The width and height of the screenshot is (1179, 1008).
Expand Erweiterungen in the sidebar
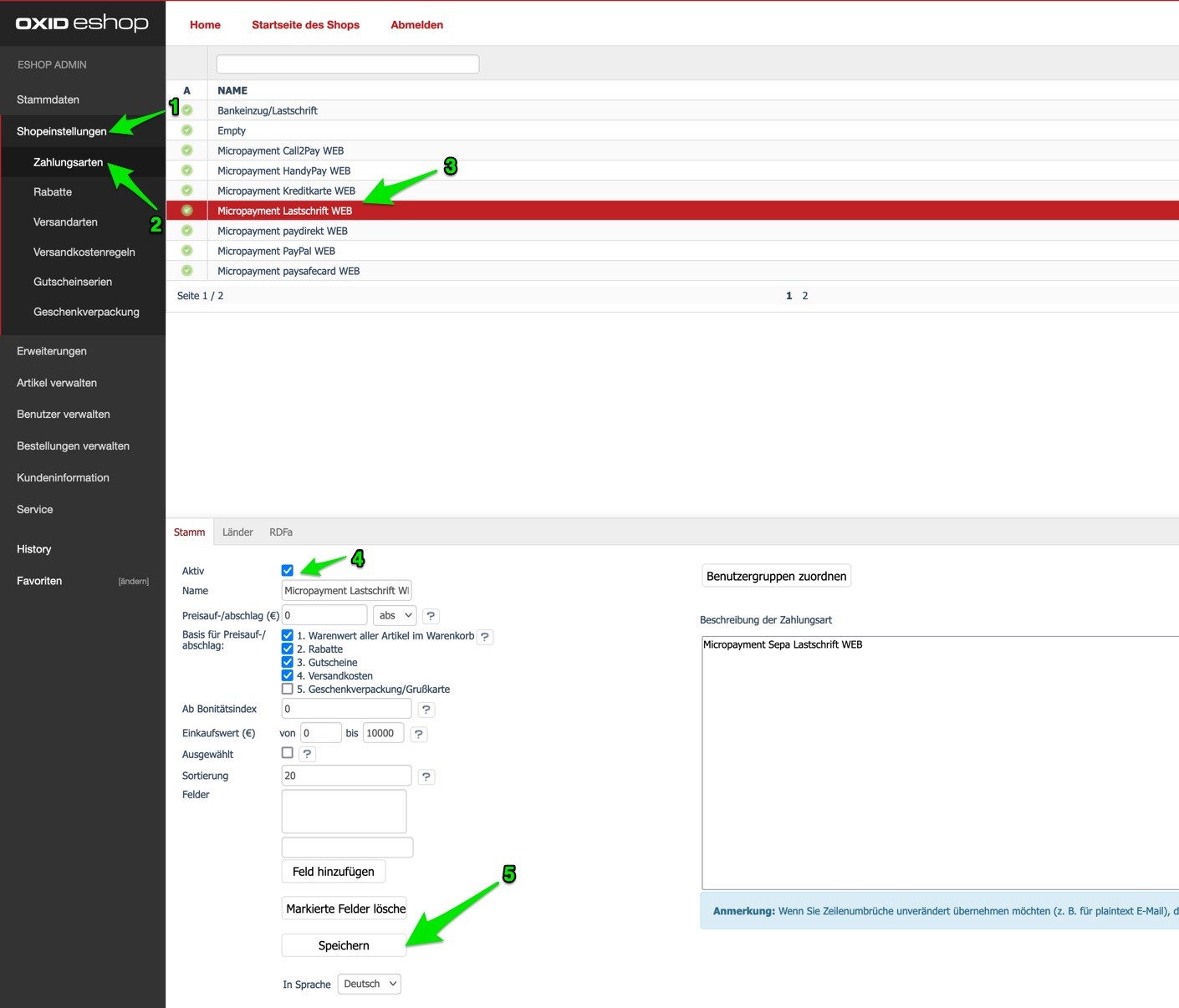coord(52,351)
